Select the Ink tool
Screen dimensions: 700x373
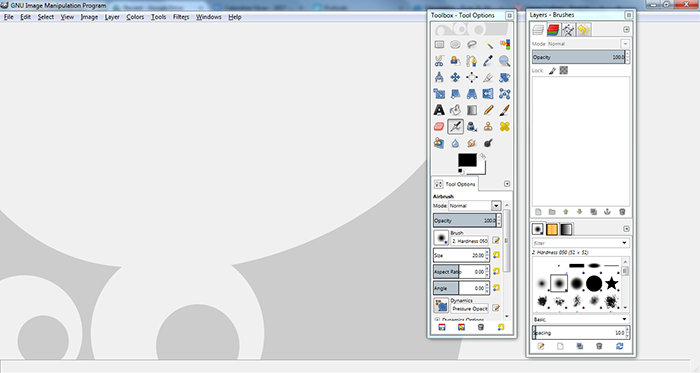(x=472, y=127)
